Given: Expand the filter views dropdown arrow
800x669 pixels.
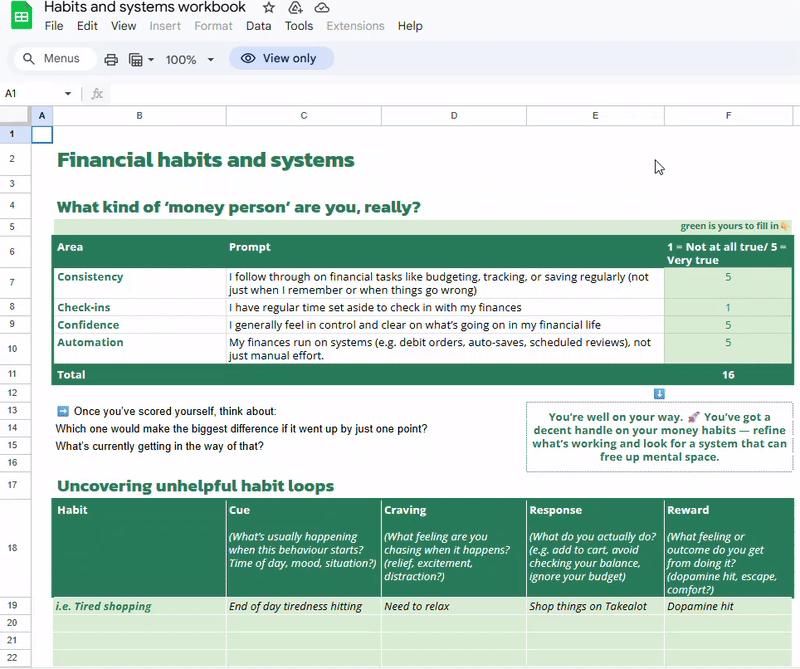Looking at the screenshot, I should pyautogui.click(x=151, y=60).
